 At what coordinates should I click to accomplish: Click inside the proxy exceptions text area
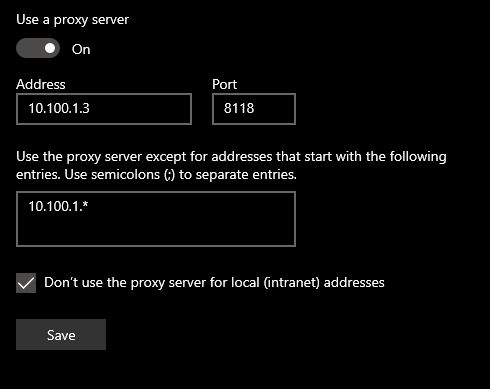tap(156, 219)
